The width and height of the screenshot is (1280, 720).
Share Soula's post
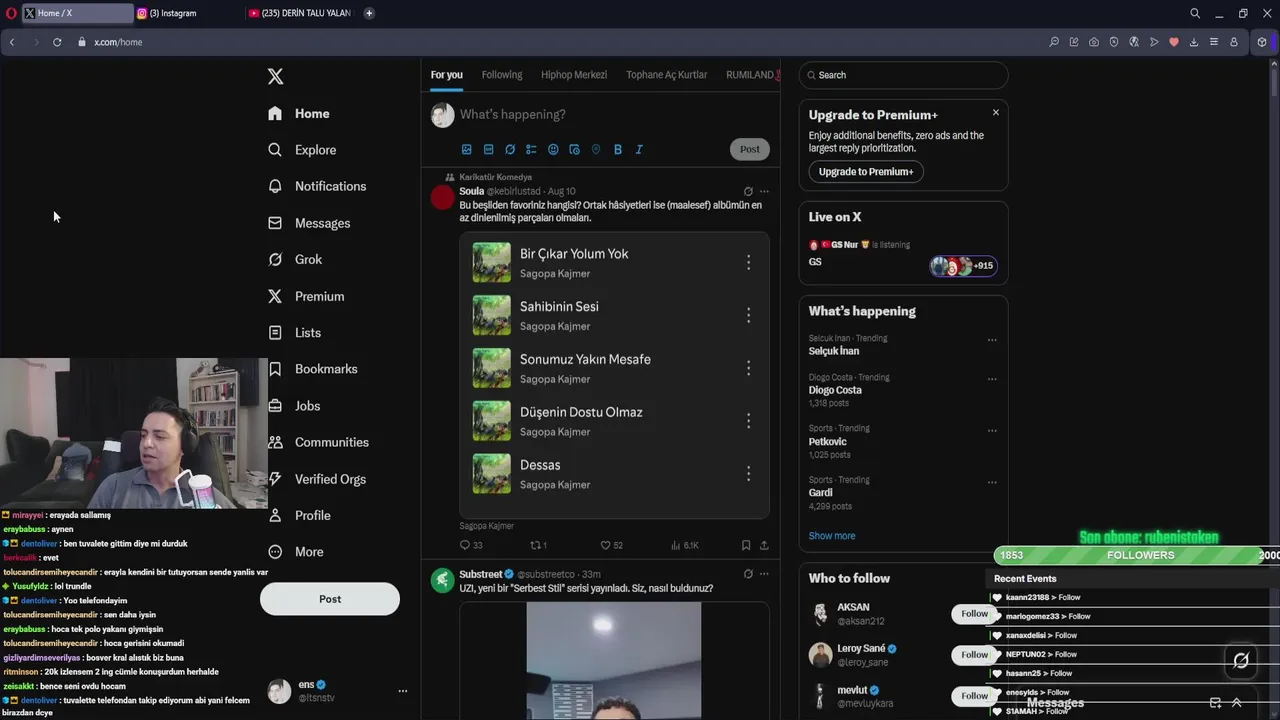pos(764,545)
